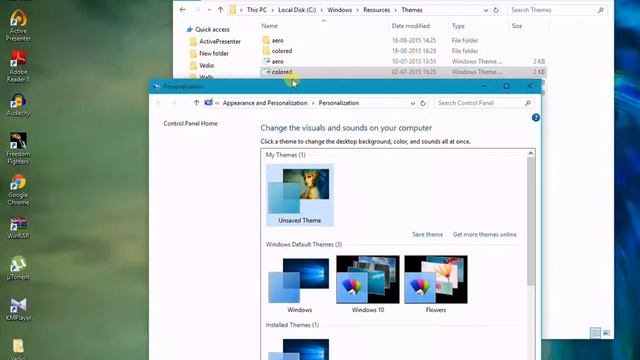This screenshot has height=360, width=640.
Task: Click magnifier in Search Control Panel box
Action: [527, 103]
